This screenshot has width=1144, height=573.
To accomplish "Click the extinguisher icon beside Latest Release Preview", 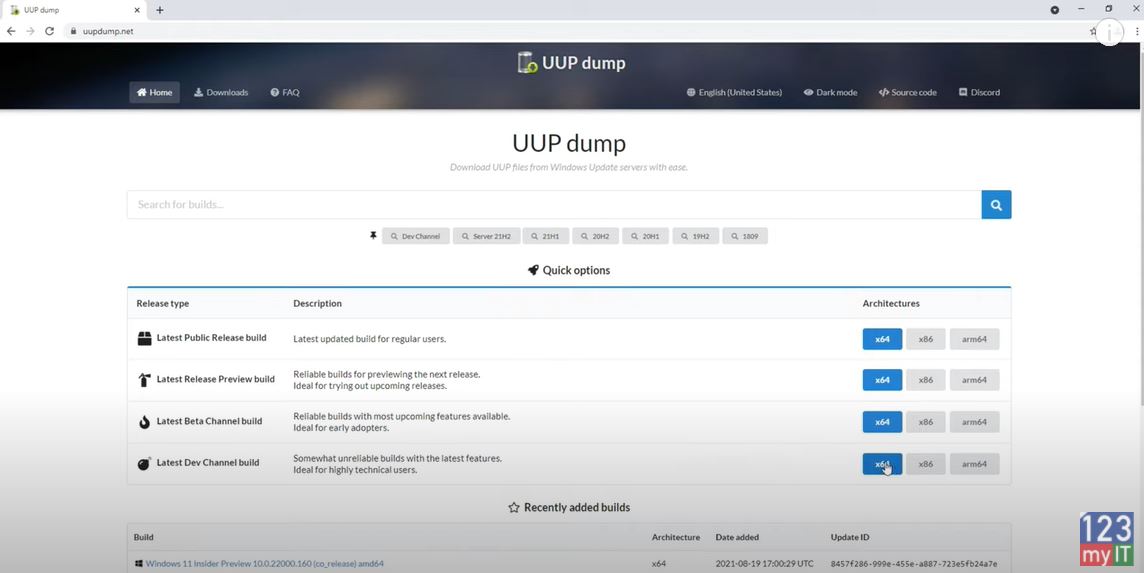I will point(144,380).
